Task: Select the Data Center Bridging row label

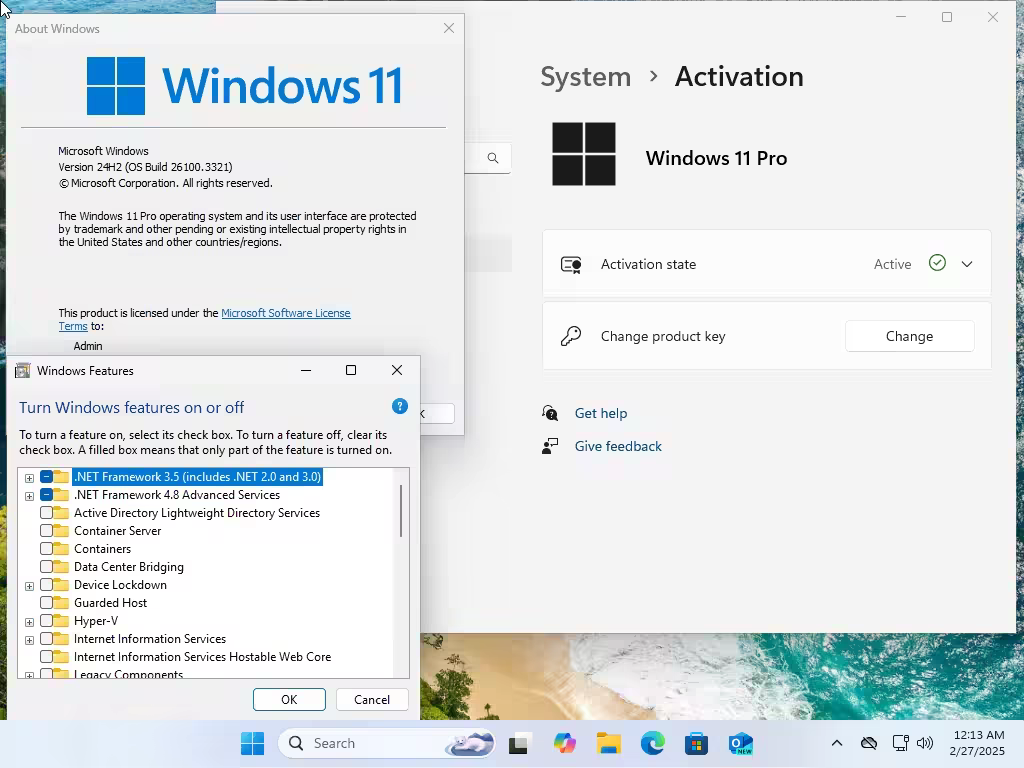Action: coord(129,567)
